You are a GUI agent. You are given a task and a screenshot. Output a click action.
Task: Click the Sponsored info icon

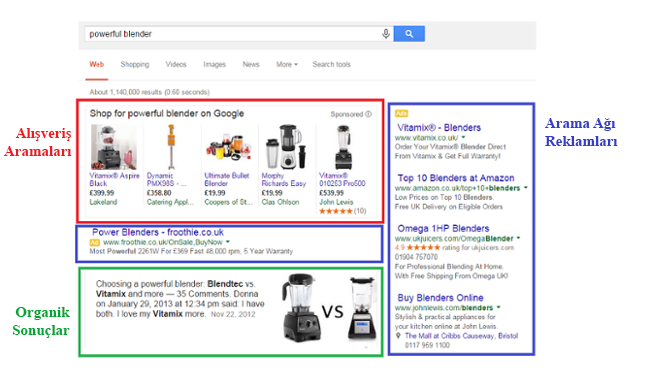tap(369, 114)
